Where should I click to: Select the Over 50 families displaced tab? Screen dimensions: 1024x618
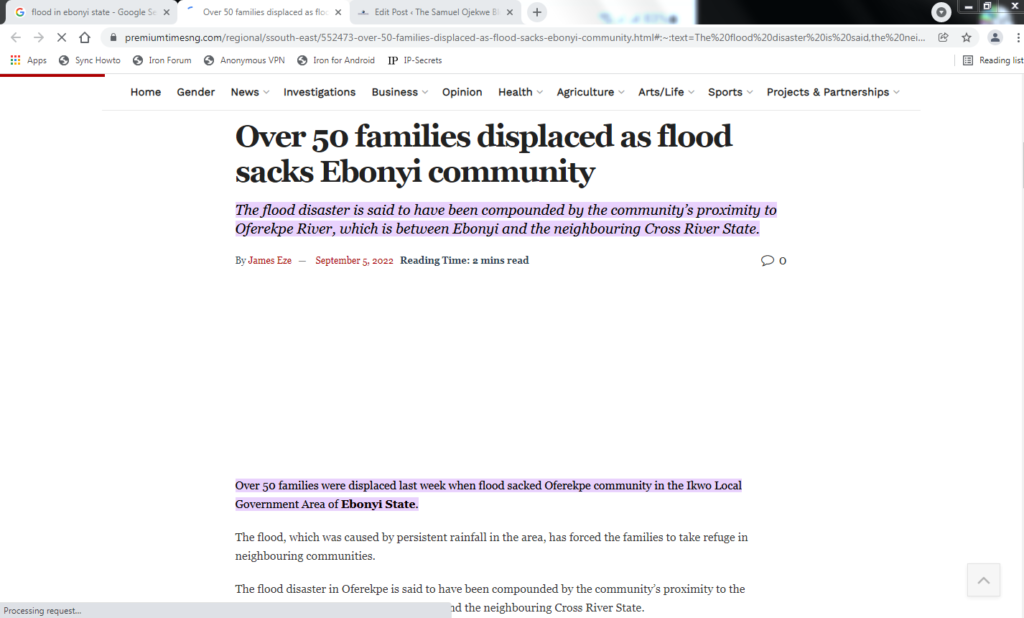(x=264, y=12)
